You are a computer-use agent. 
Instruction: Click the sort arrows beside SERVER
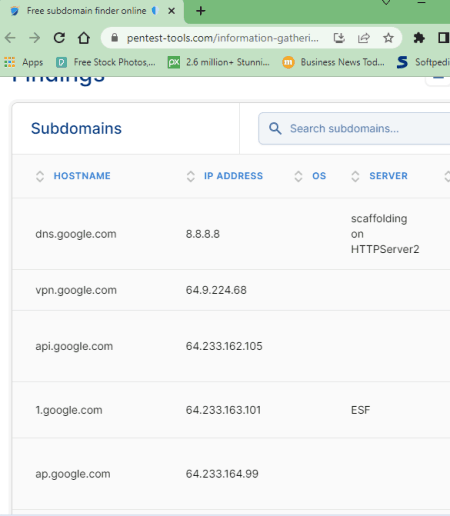(355, 176)
